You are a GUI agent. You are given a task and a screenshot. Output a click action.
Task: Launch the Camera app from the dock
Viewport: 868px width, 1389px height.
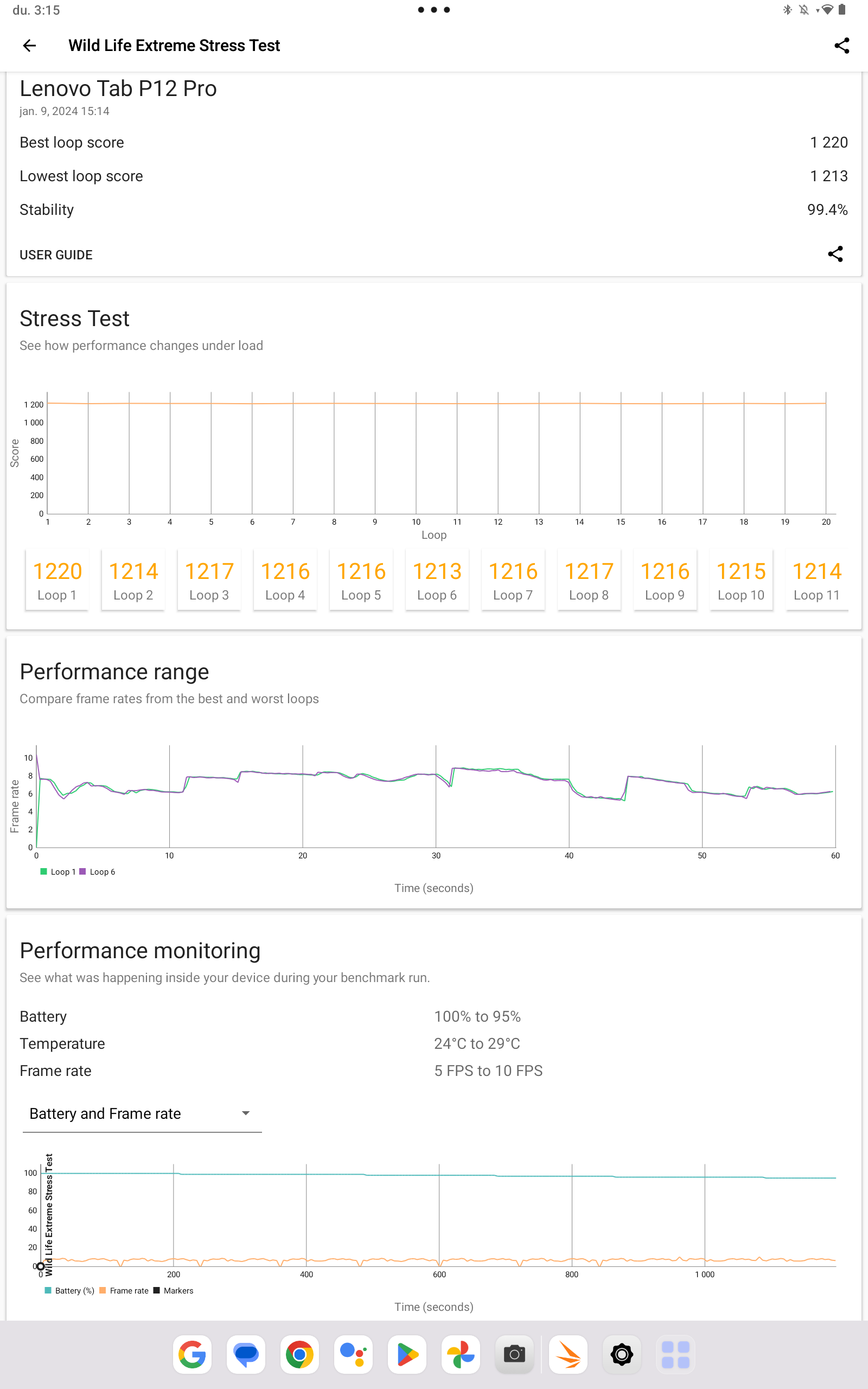[x=514, y=1355]
